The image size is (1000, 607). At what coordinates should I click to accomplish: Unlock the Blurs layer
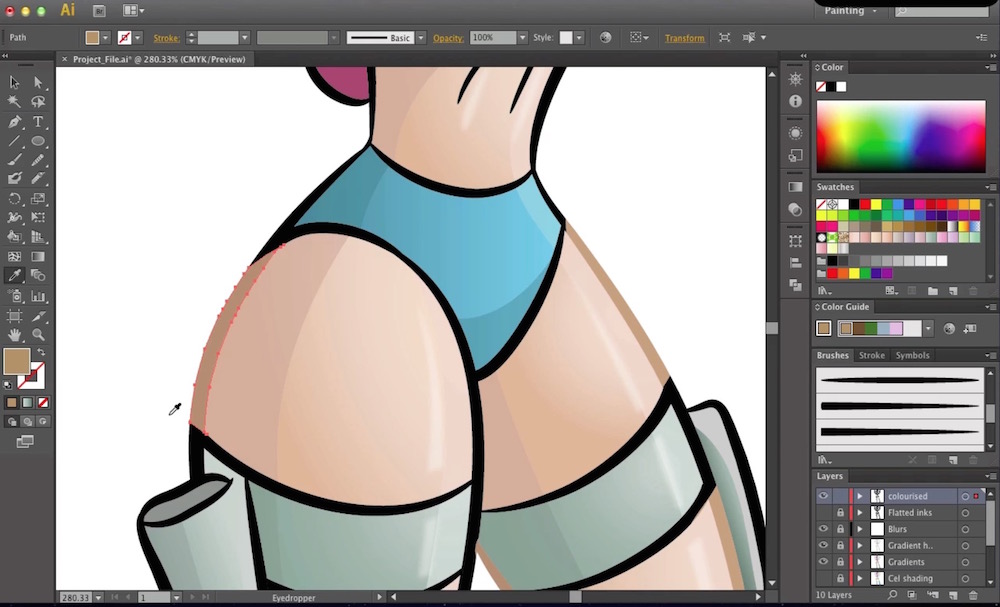(x=840, y=529)
